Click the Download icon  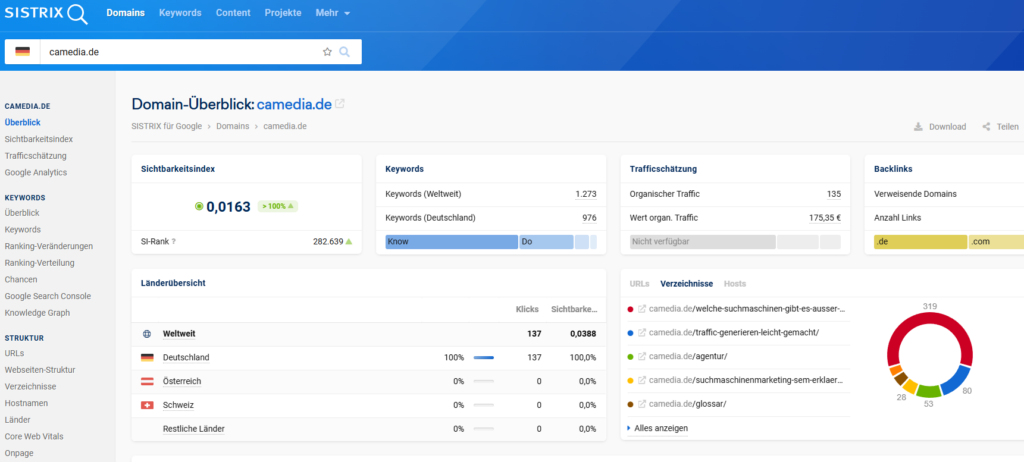tap(918, 127)
